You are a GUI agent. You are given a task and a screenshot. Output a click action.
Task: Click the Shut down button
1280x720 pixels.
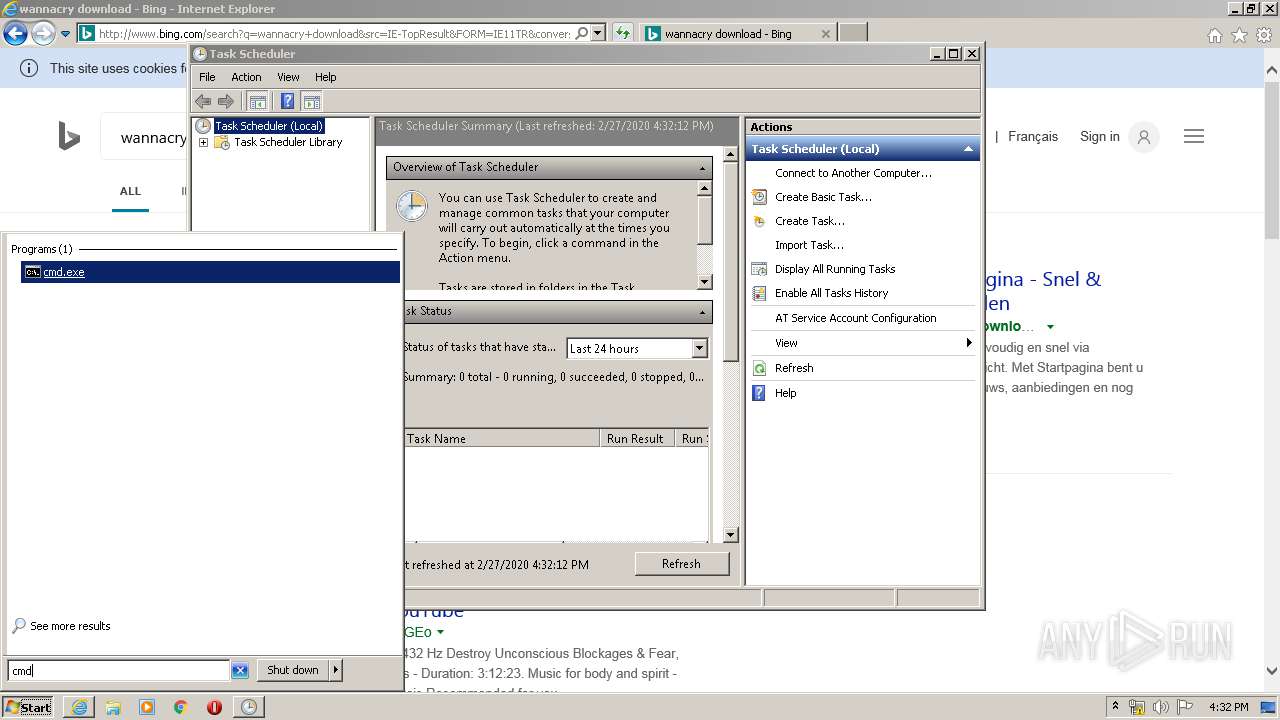click(x=293, y=670)
